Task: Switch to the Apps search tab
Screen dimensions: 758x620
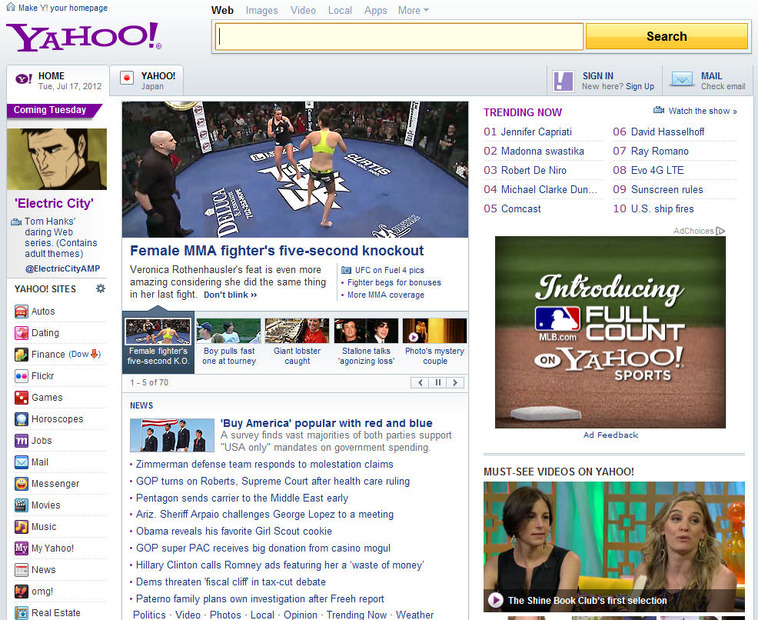Action: (376, 10)
